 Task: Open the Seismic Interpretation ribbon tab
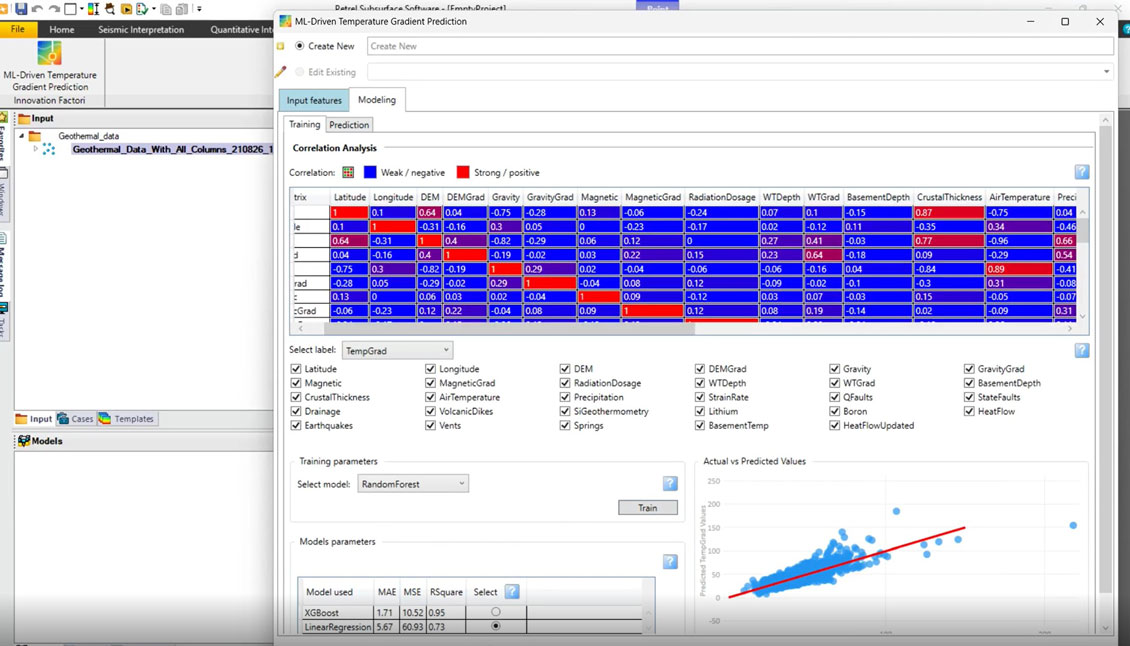tap(141, 30)
